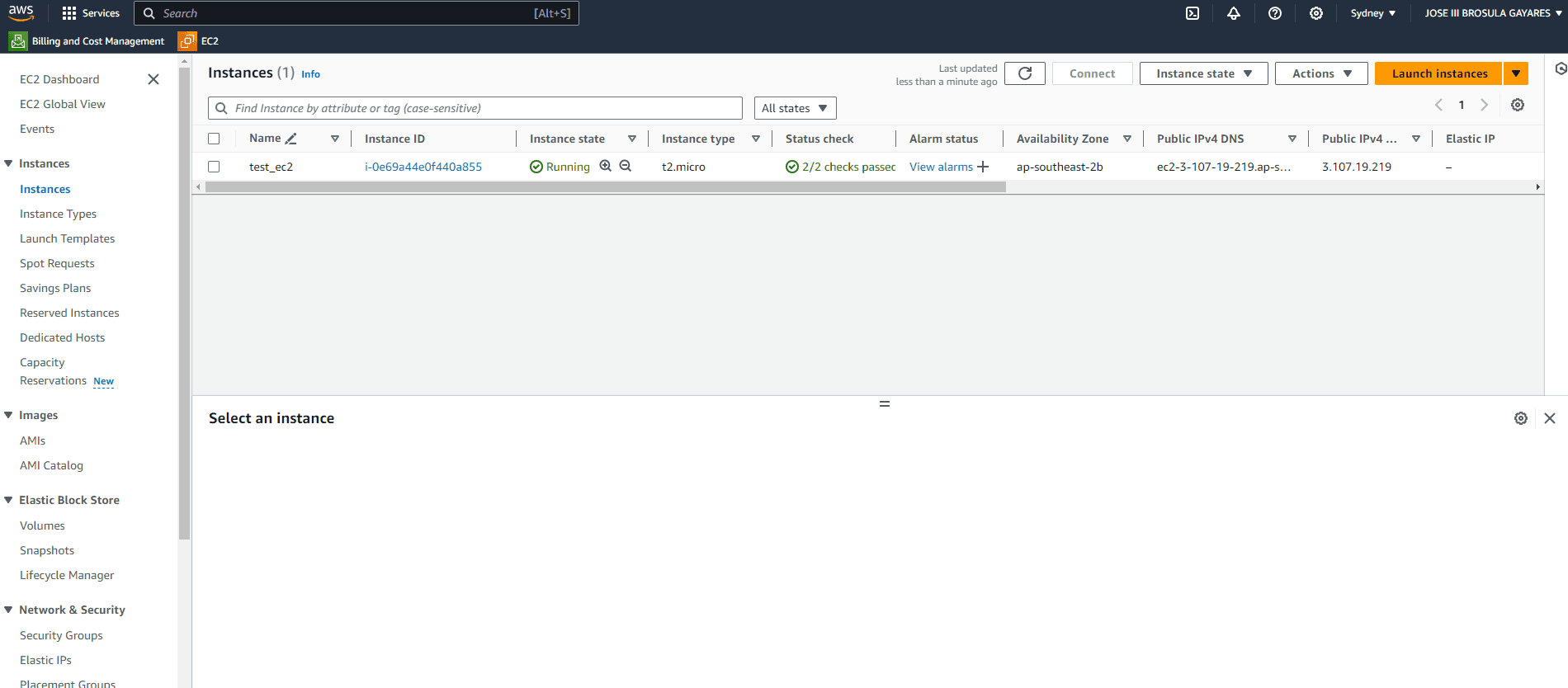Click the Public IPv4 address 3.107.19.219

pos(1357,167)
